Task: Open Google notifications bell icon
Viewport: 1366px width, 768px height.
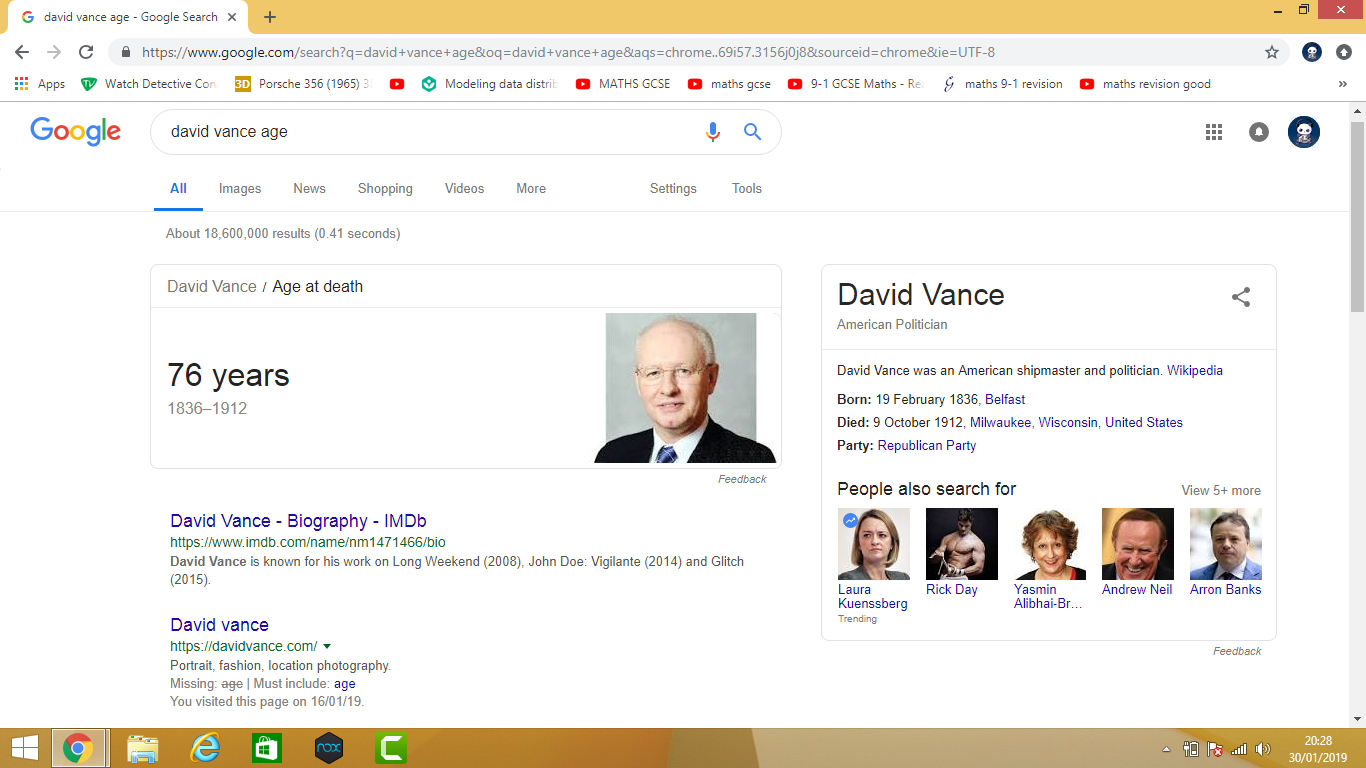Action: pyautogui.click(x=1259, y=132)
